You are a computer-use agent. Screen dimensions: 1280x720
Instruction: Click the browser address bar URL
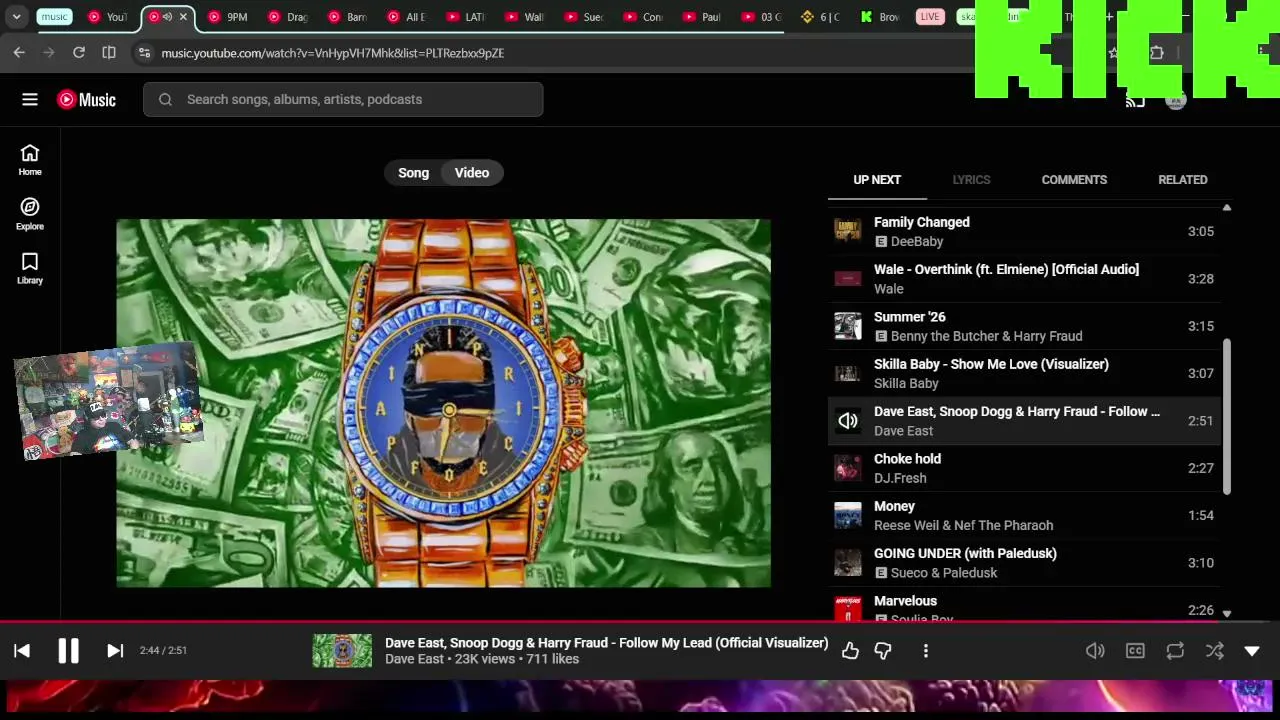[x=333, y=53]
